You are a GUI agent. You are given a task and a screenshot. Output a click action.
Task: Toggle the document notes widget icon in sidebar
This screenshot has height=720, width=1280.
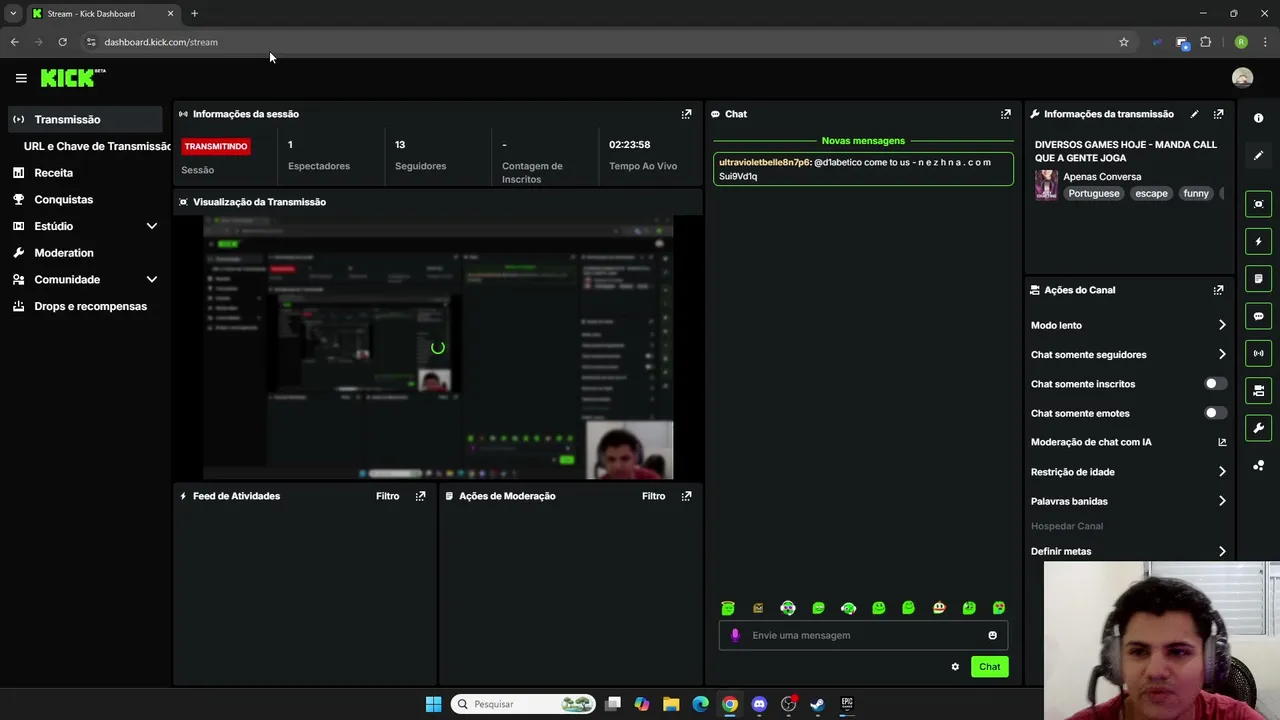1258,278
